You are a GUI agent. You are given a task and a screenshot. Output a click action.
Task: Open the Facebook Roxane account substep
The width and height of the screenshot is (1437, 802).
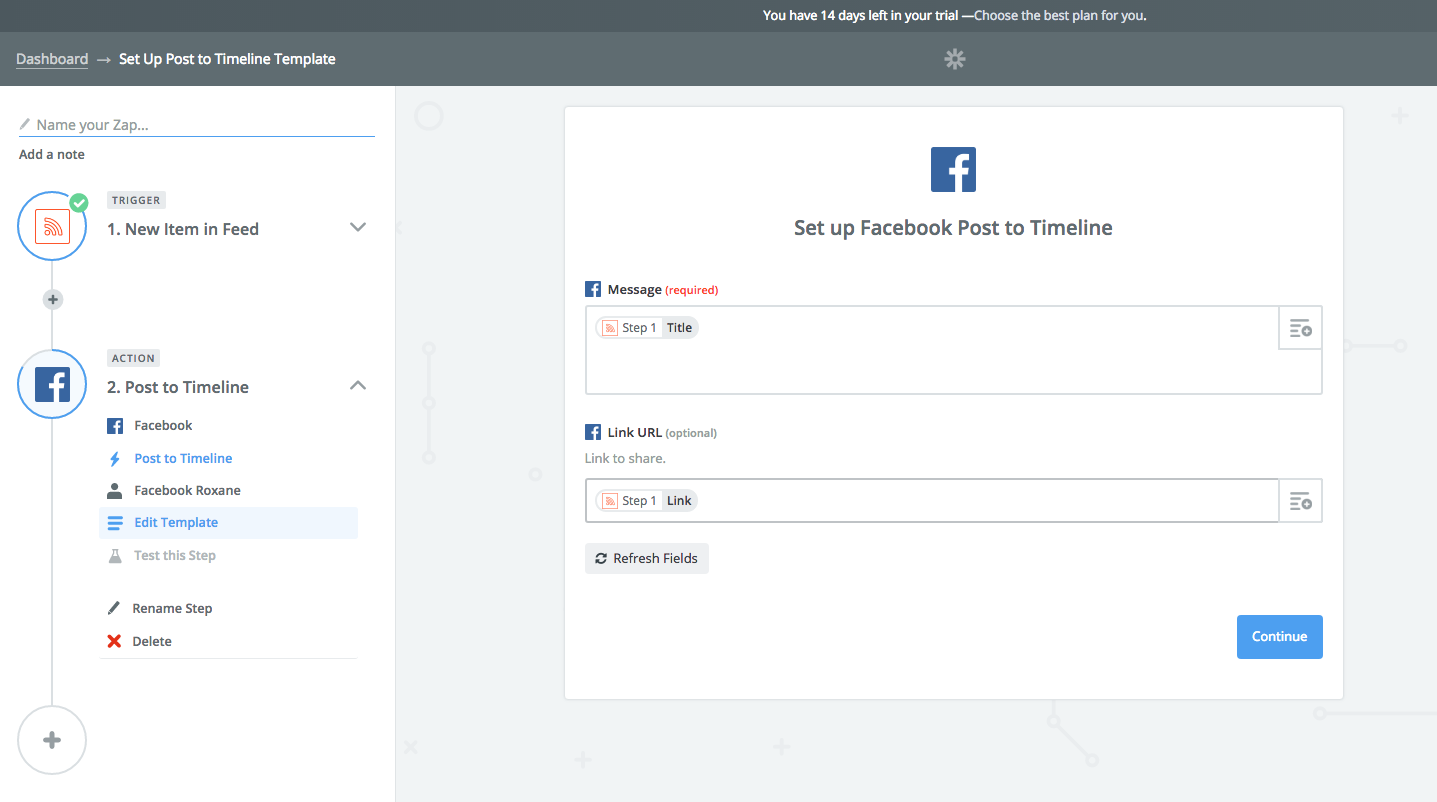click(x=187, y=491)
